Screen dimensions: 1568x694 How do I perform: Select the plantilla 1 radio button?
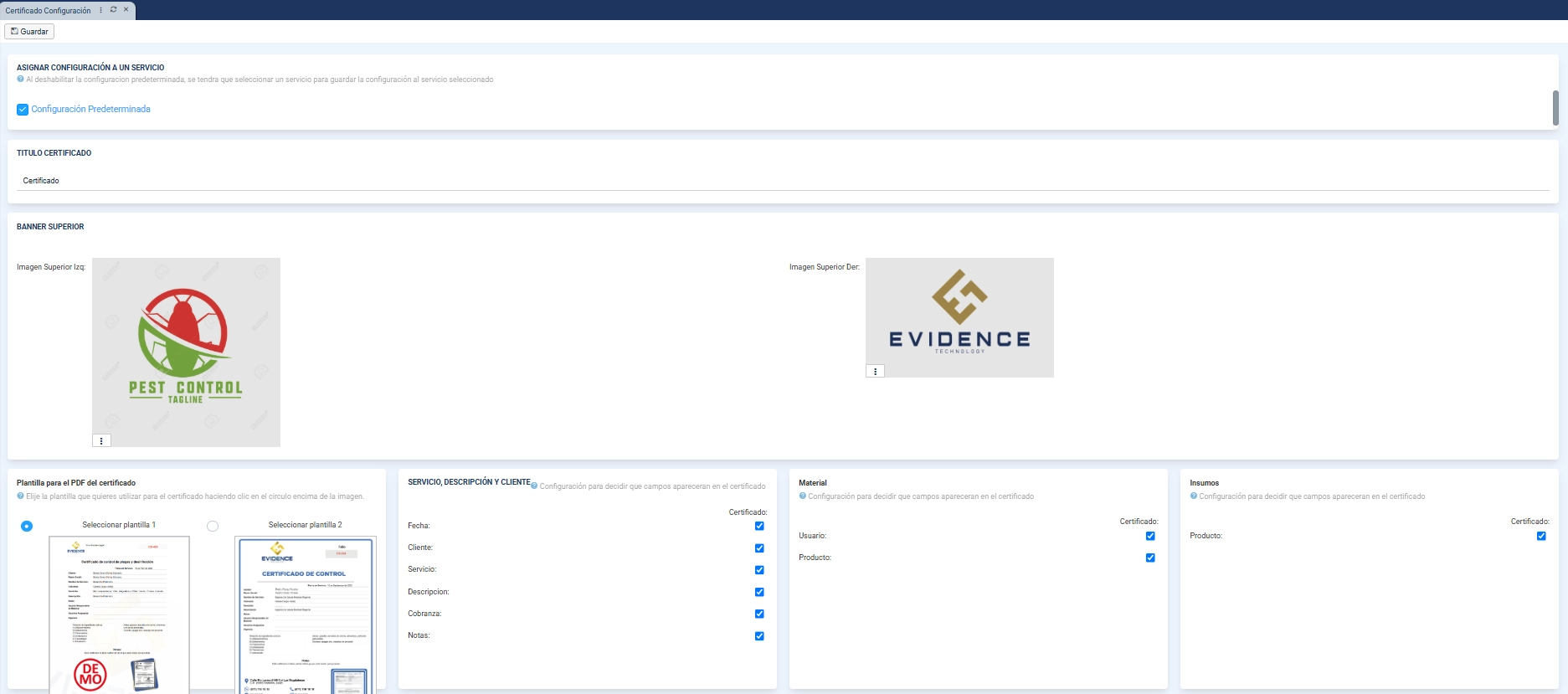(27, 527)
